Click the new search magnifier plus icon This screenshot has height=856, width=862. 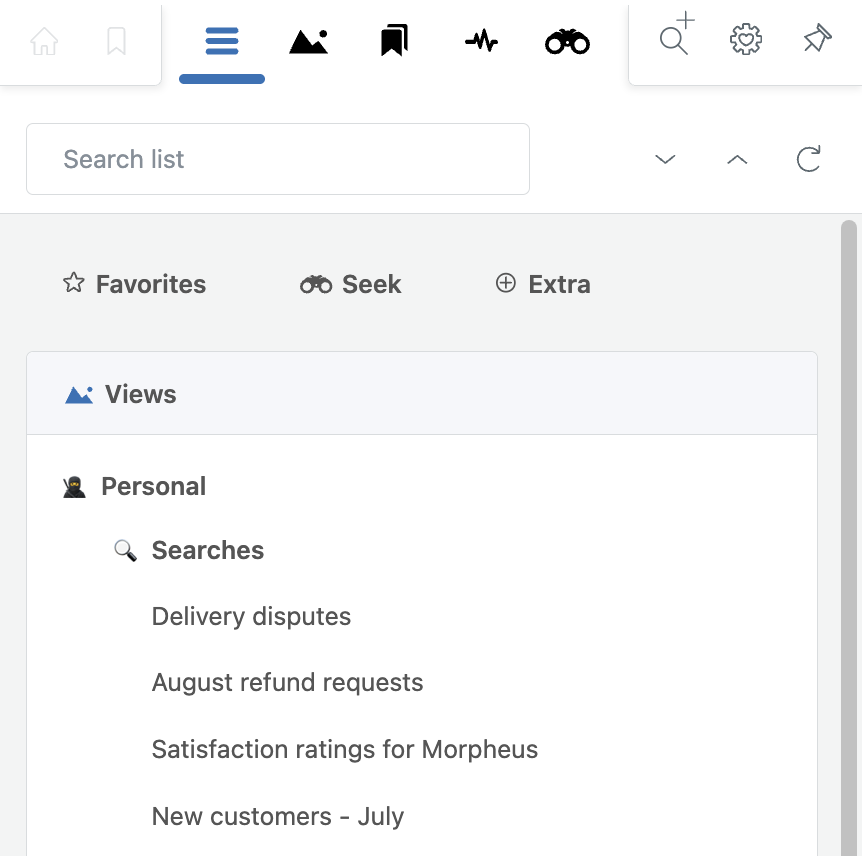677,34
